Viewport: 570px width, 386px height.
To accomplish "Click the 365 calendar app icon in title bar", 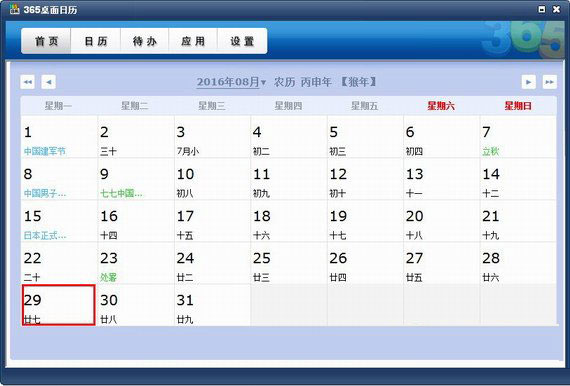I will click(x=14, y=9).
